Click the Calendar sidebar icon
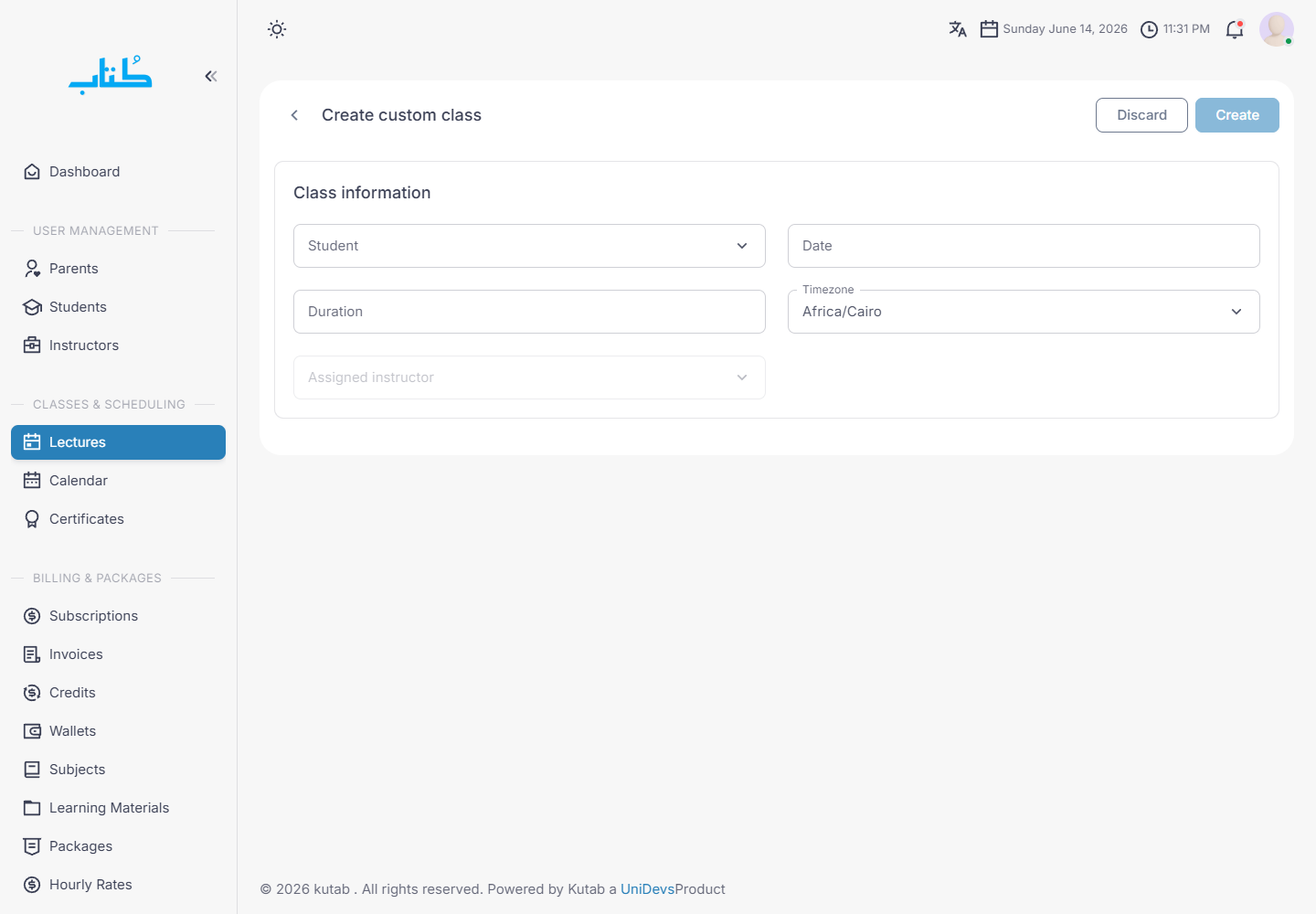The width and height of the screenshot is (1316, 914). (32, 481)
